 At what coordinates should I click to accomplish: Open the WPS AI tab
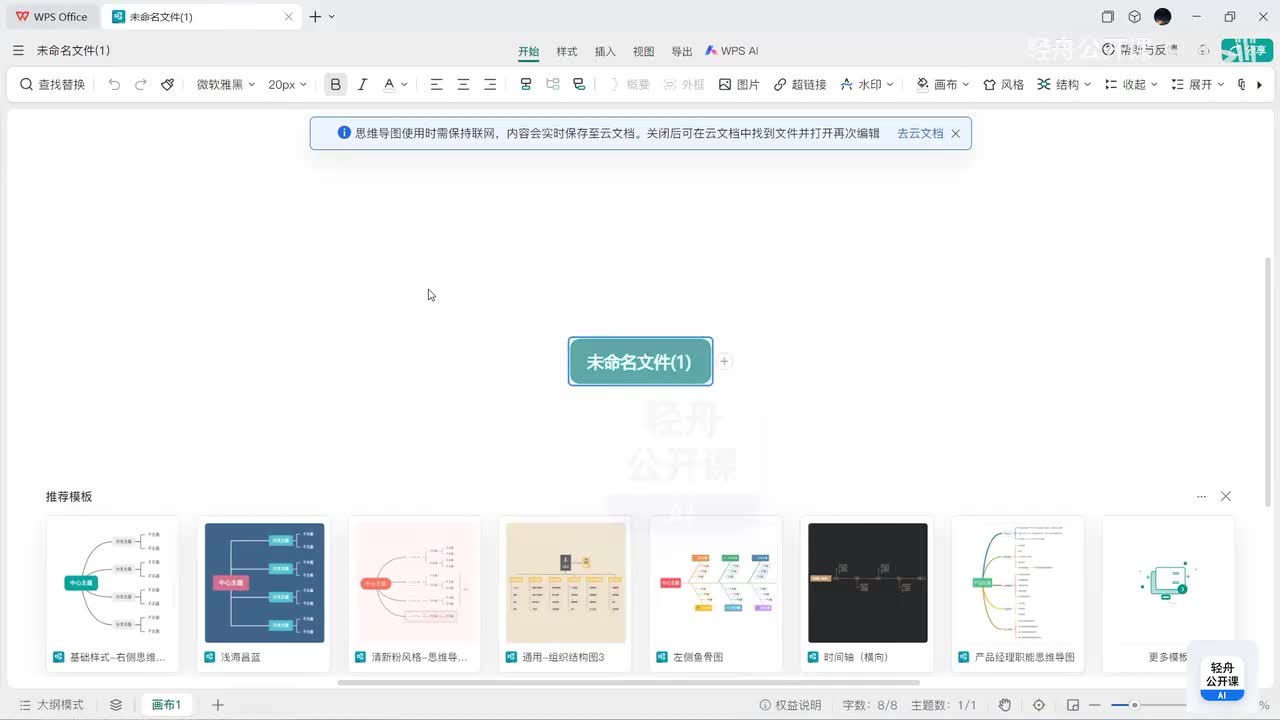(732, 51)
